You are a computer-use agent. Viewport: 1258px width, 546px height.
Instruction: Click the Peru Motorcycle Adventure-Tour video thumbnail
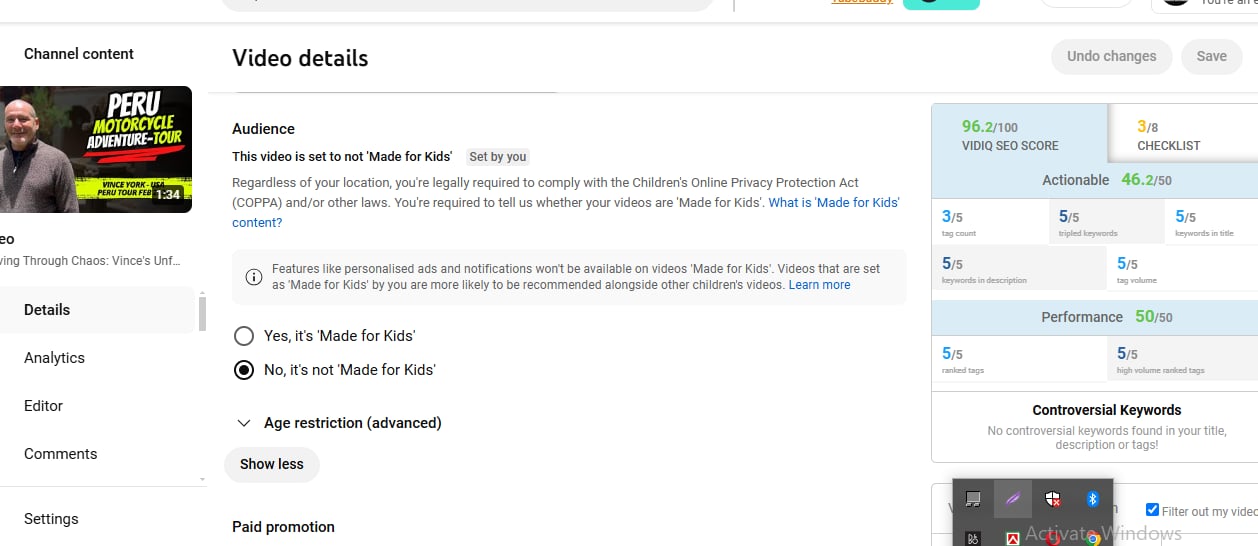click(96, 149)
